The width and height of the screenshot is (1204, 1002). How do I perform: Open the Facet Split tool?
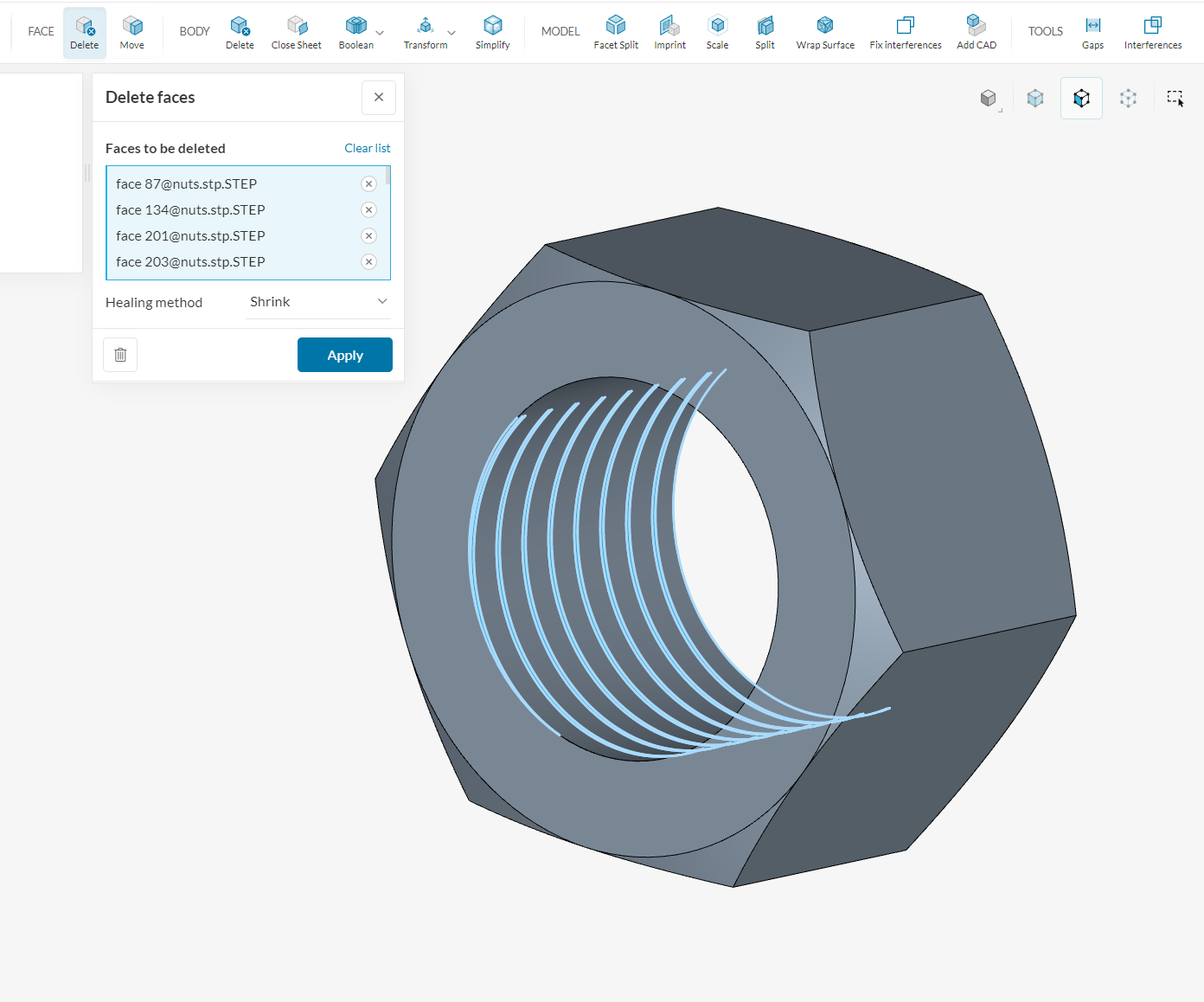615,32
